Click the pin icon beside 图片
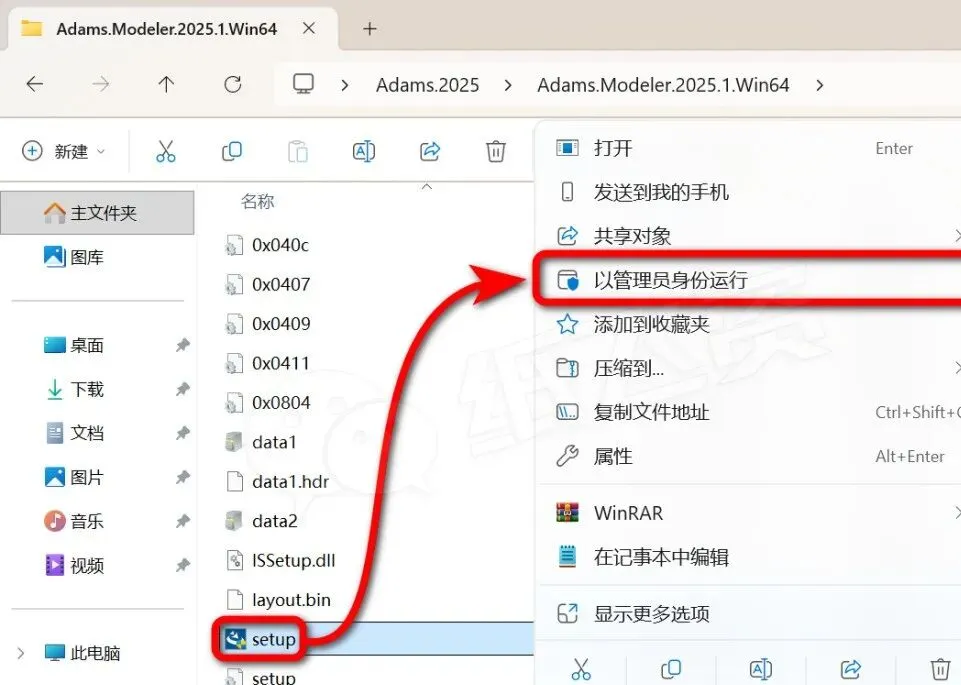The width and height of the screenshot is (961, 685). coord(183,477)
